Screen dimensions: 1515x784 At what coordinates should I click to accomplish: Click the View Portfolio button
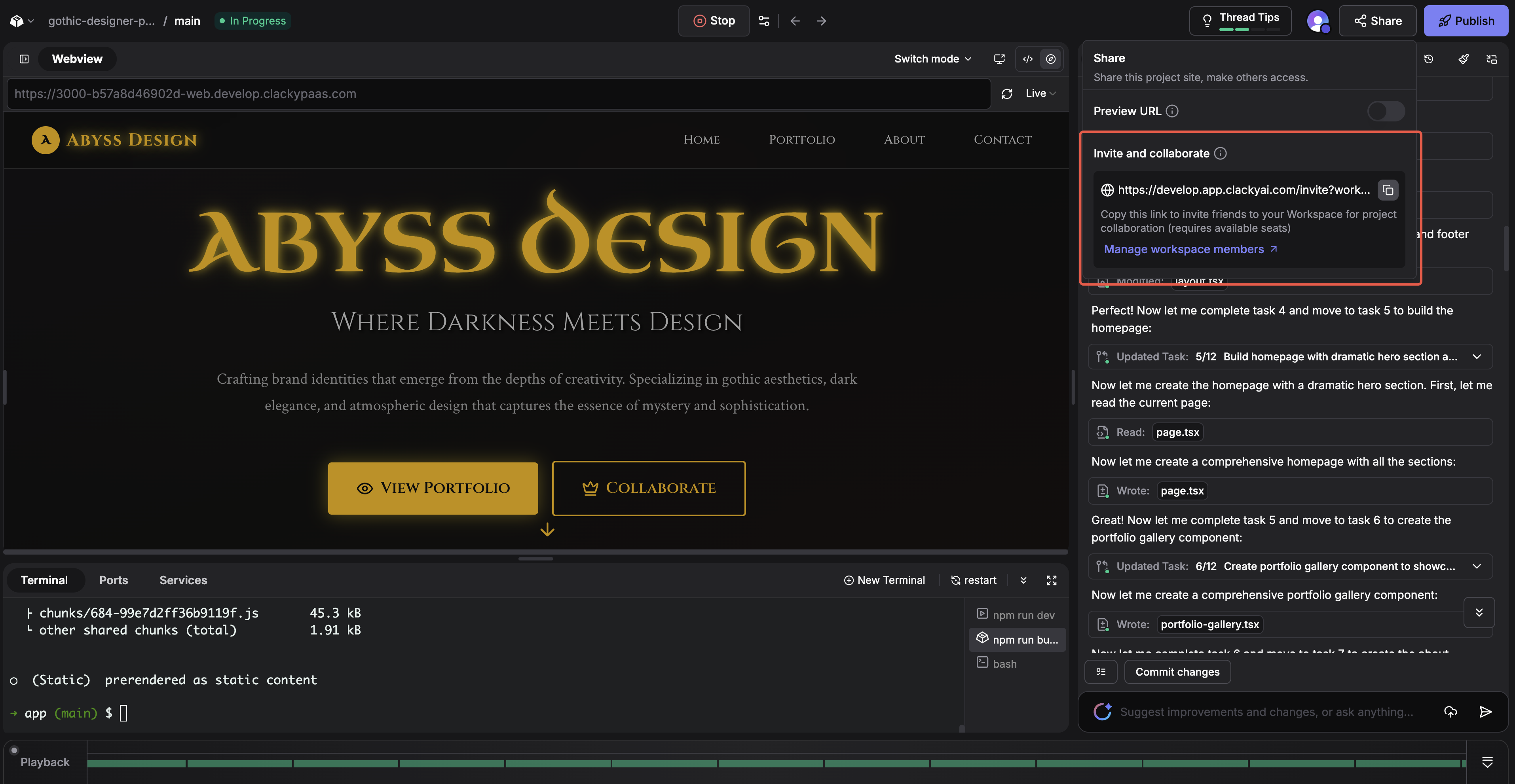click(433, 488)
